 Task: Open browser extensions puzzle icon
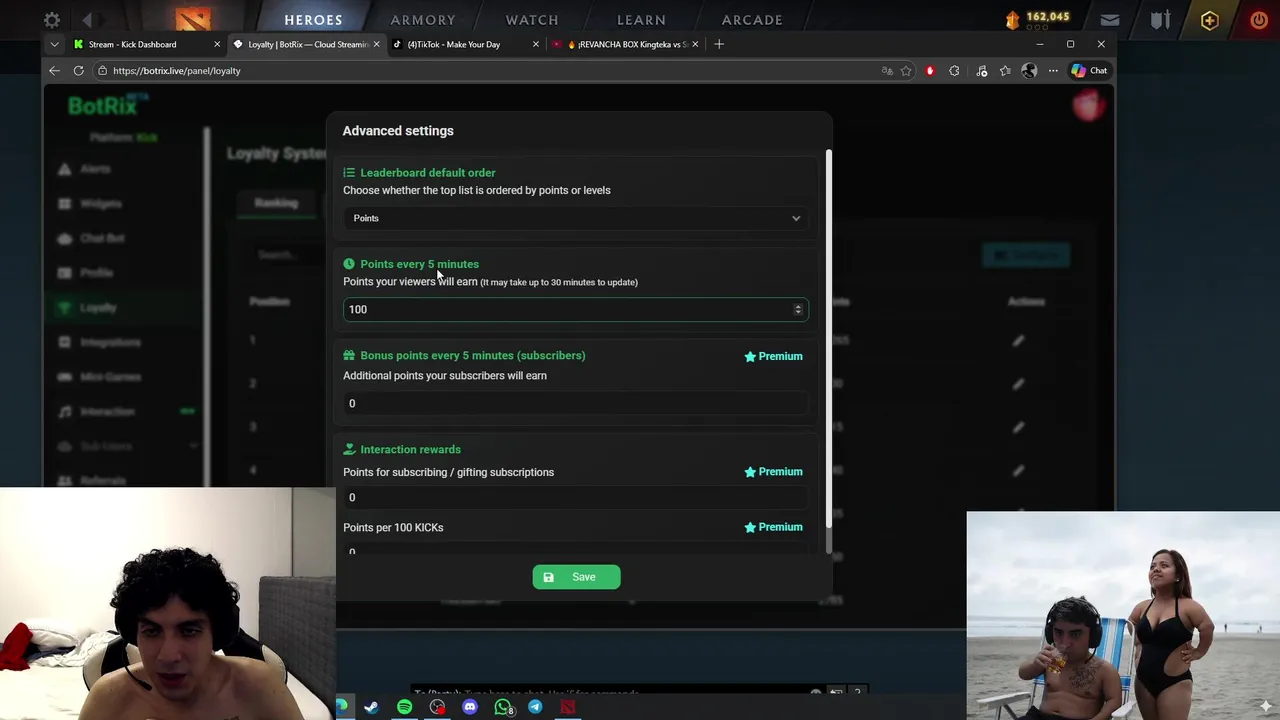click(x=954, y=71)
